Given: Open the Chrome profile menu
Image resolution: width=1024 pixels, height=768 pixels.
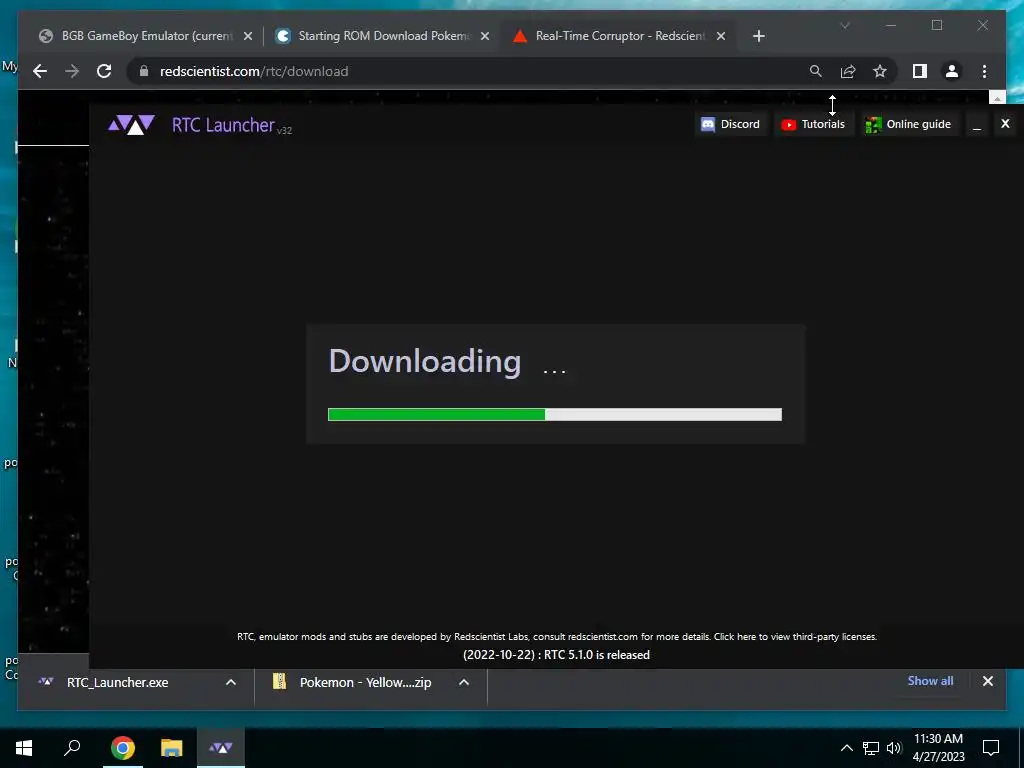Looking at the screenshot, I should (952, 71).
